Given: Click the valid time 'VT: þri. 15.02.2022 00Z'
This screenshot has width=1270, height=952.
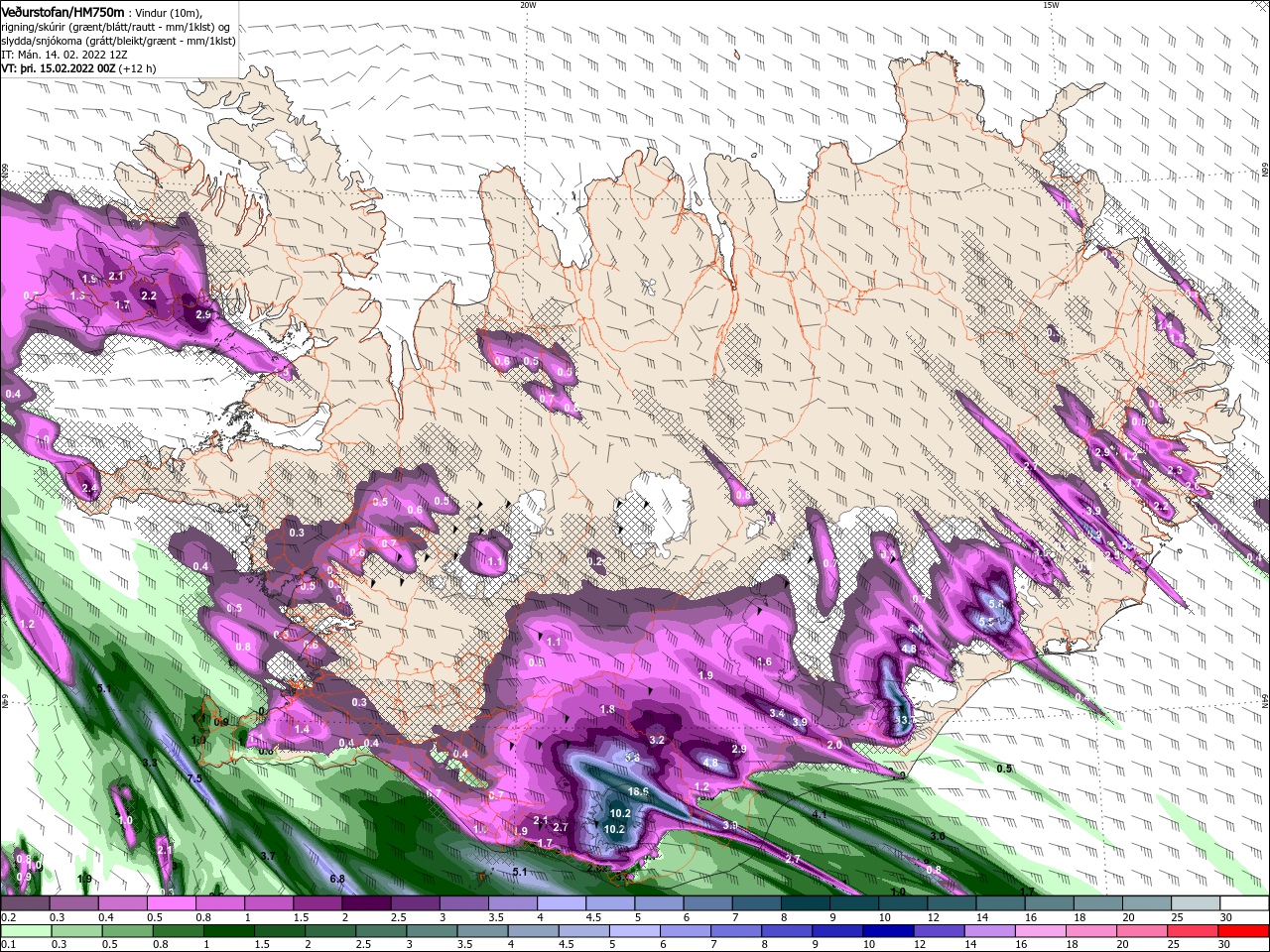Looking at the screenshot, I should click(59, 68).
